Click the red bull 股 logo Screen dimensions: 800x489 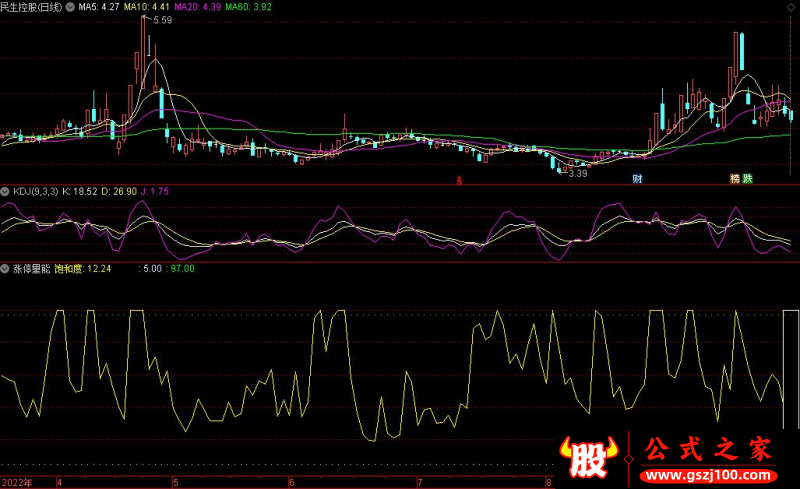coord(590,458)
